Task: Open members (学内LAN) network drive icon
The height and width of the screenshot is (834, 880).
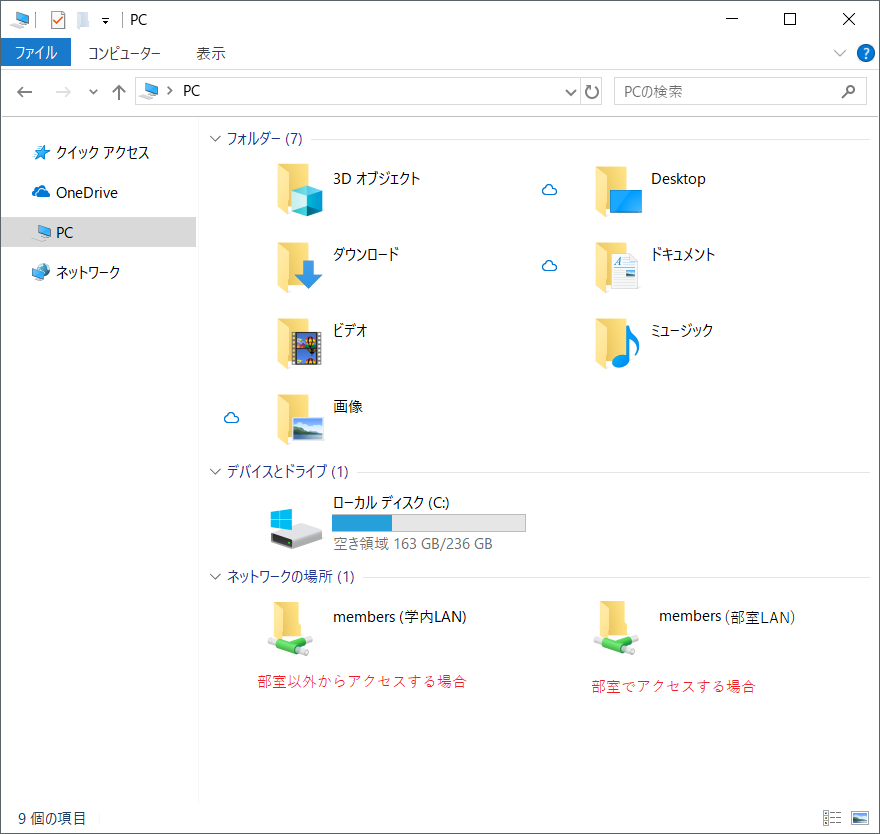Action: (x=287, y=629)
